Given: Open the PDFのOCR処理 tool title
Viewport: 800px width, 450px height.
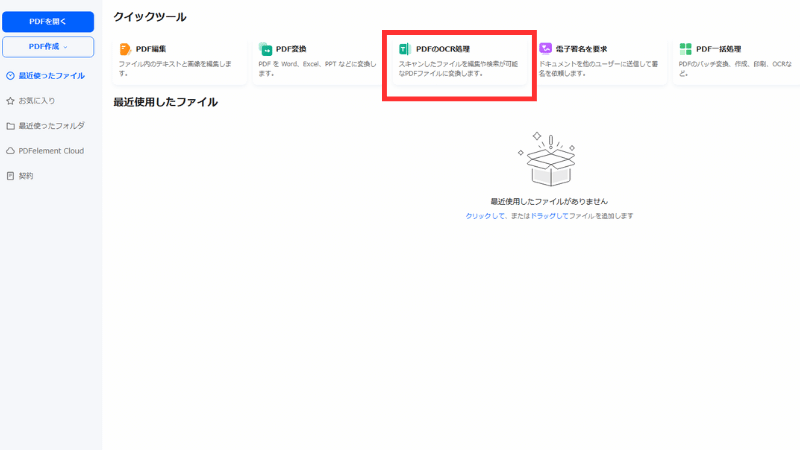Looking at the screenshot, I should (x=442, y=49).
